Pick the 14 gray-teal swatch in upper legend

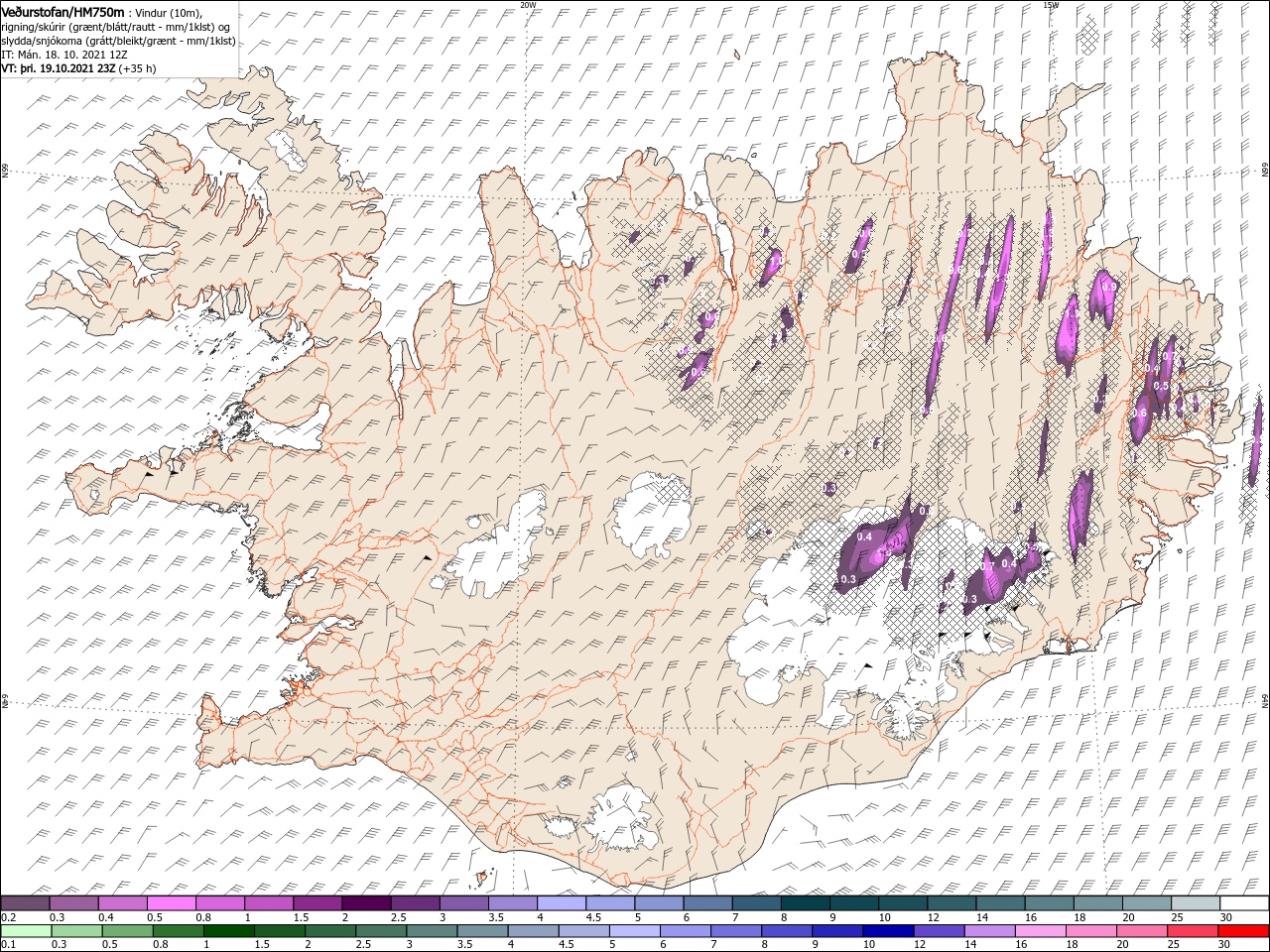tap(1000, 903)
